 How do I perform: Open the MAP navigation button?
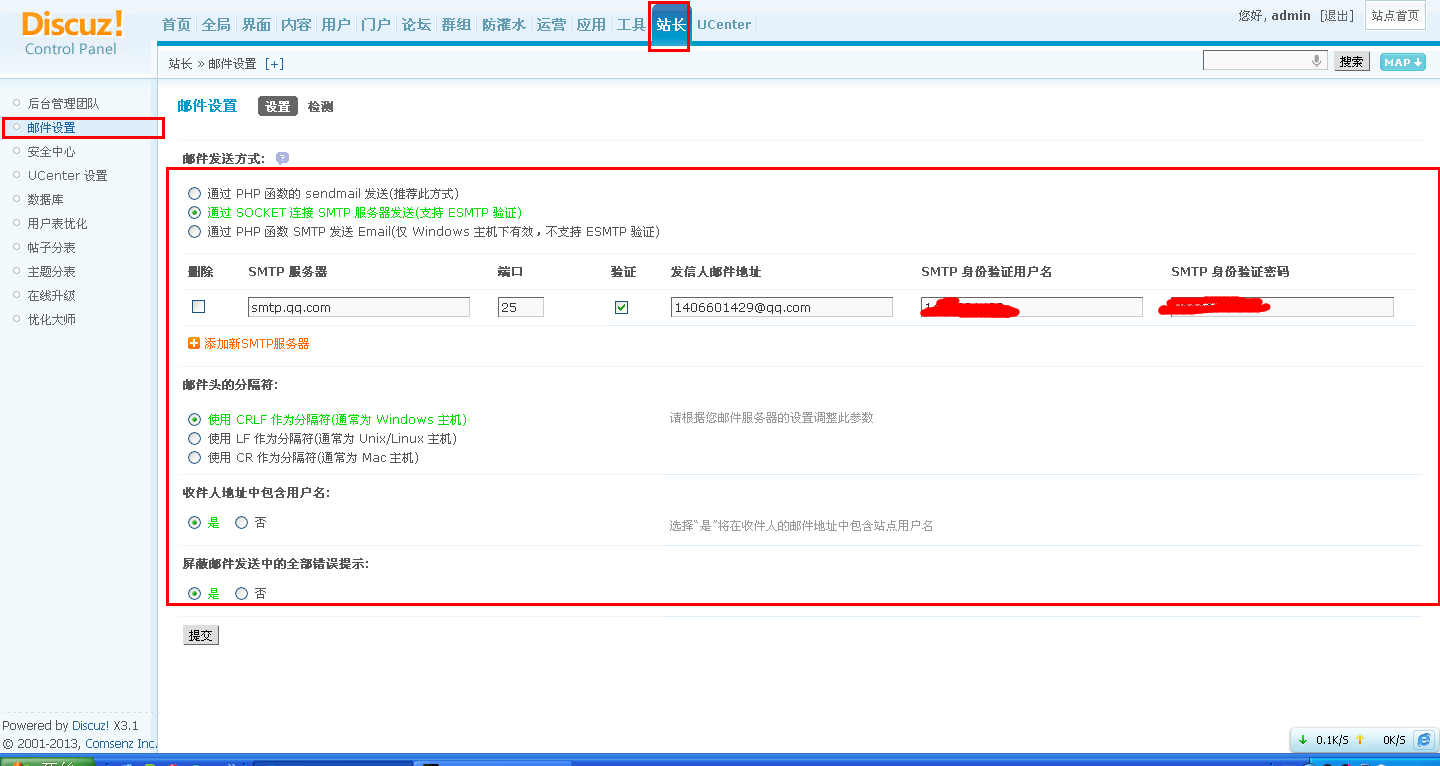point(1402,62)
